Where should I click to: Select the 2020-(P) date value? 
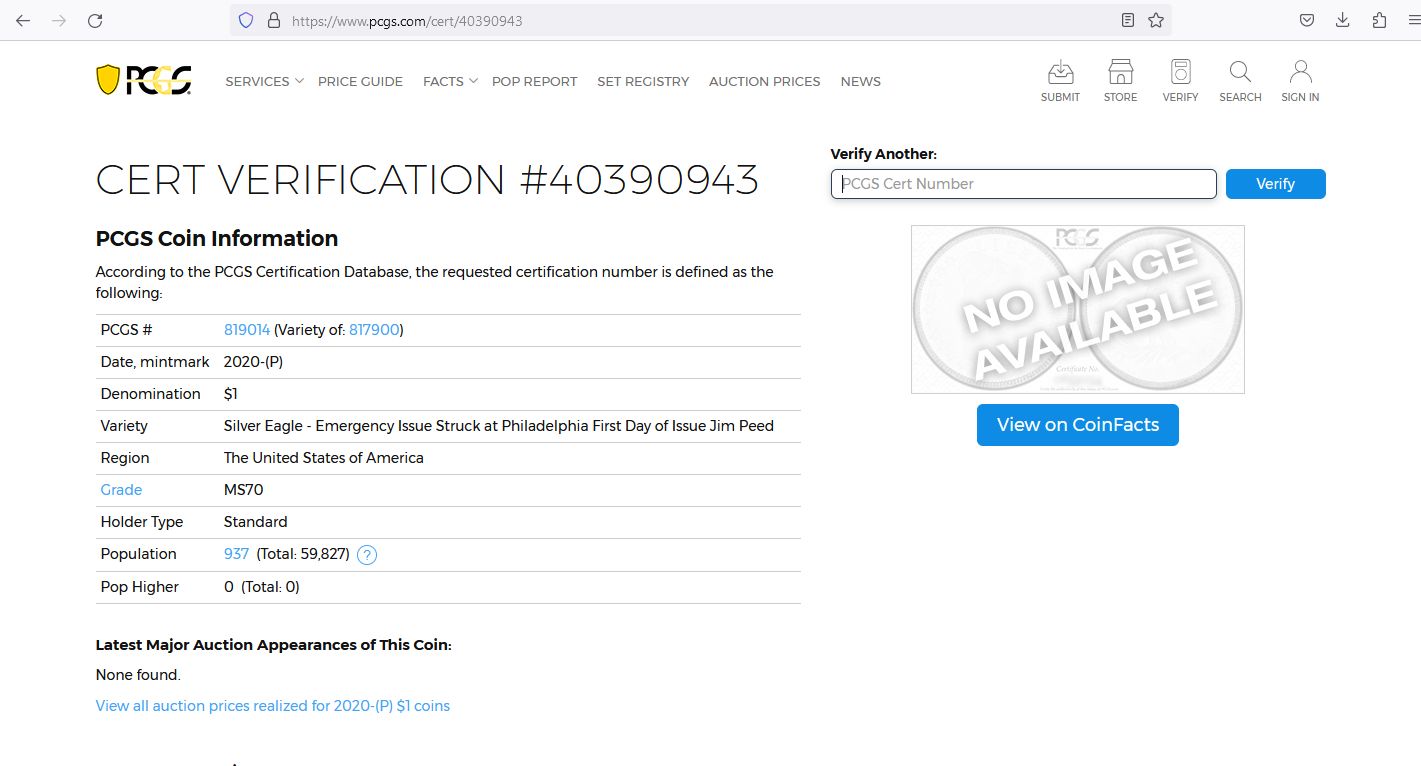click(253, 362)
